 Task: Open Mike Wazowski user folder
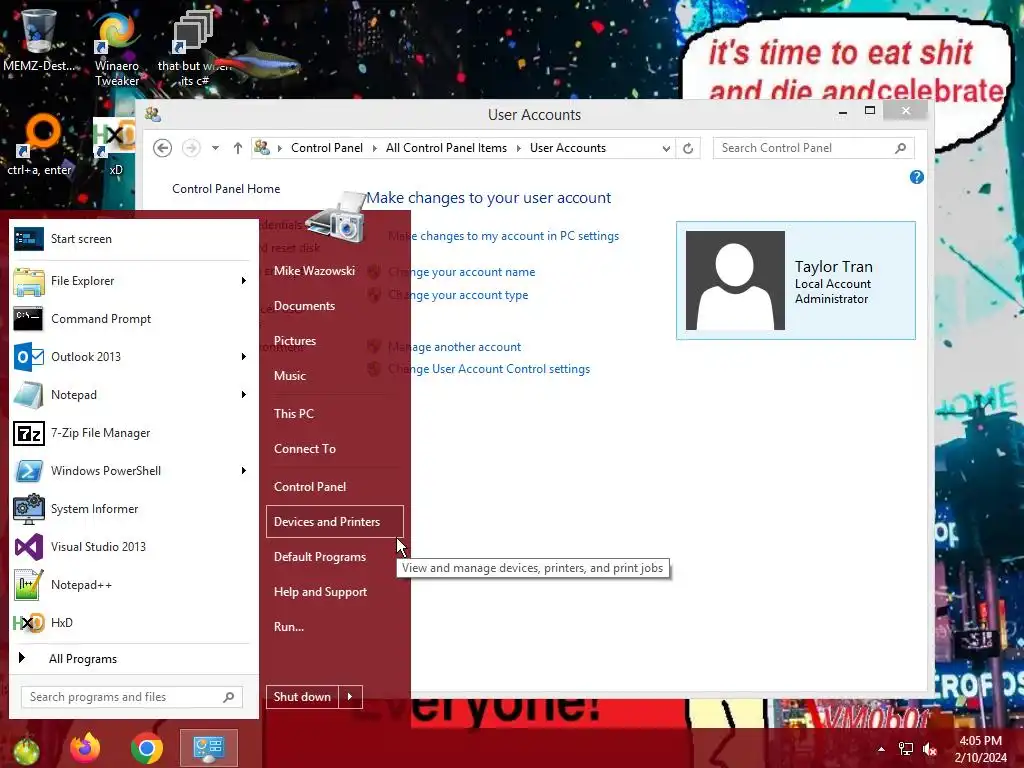[314, 270]
